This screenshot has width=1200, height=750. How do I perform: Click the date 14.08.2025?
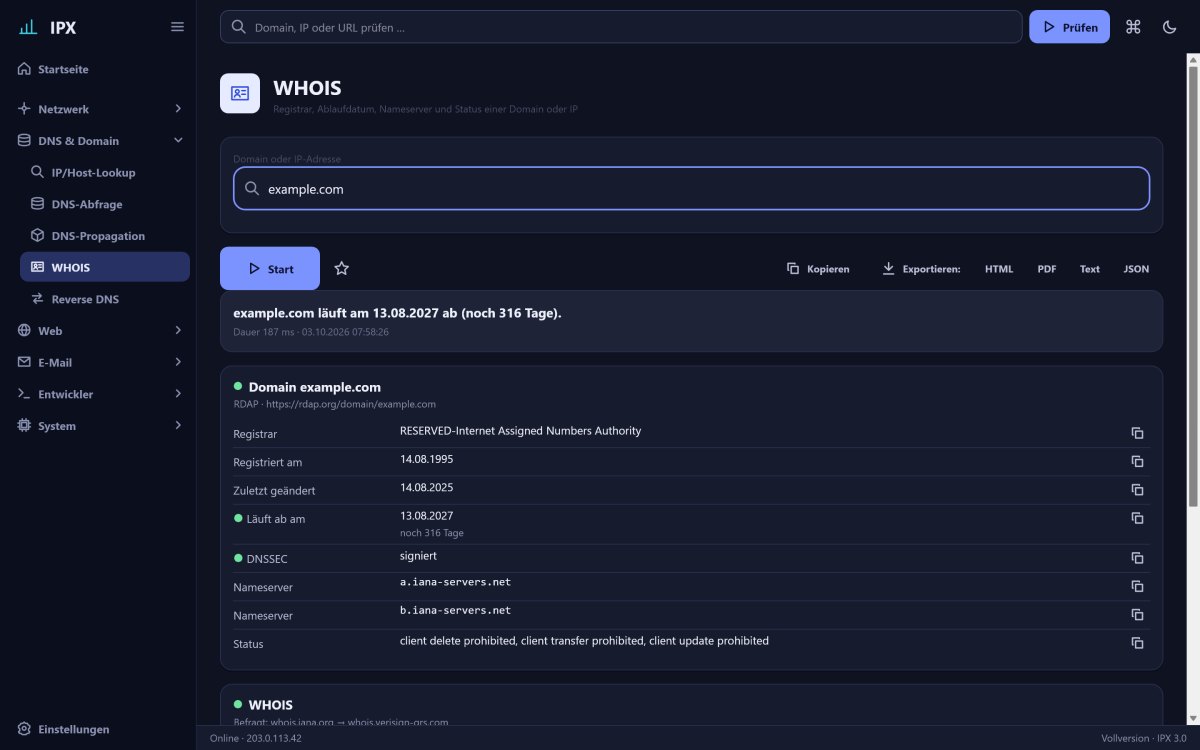coord(427,487)
